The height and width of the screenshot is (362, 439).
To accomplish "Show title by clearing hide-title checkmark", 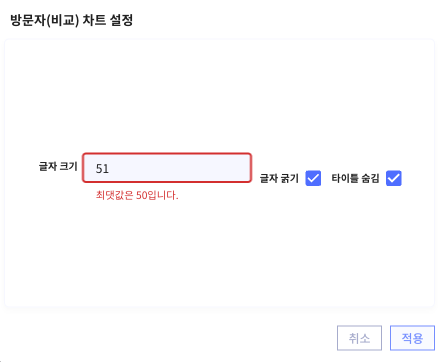I will [x=394, y=178].
